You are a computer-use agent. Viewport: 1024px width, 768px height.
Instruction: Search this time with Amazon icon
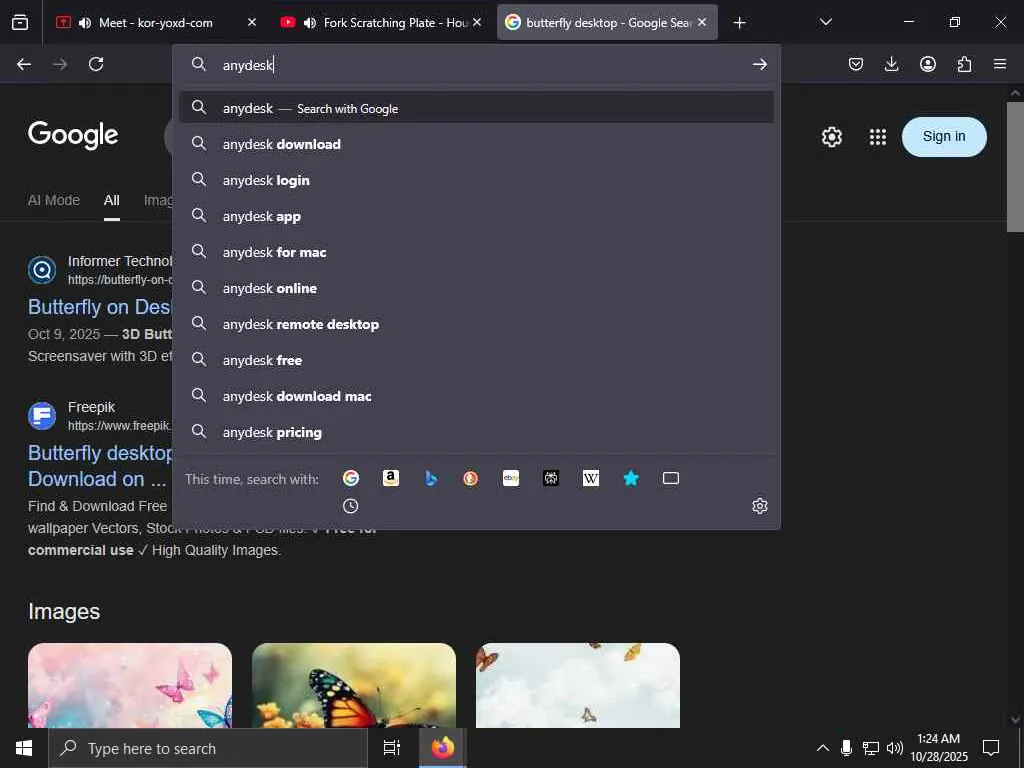coord(391,479)
